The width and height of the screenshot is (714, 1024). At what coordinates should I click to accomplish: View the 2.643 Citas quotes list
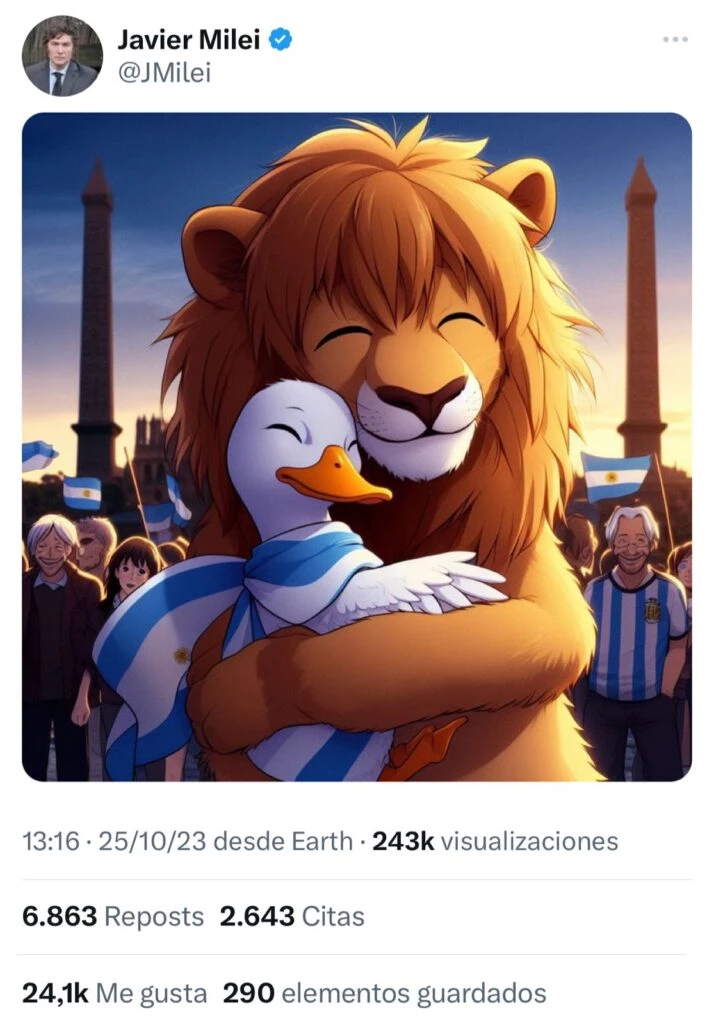pos(292,916)
